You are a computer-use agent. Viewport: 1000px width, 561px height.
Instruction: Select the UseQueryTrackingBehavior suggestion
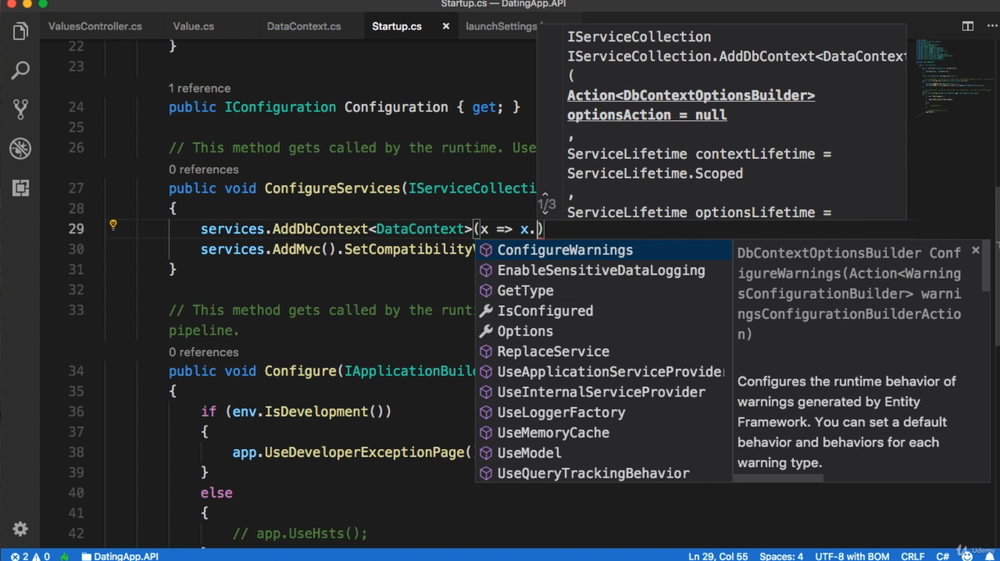pos(603,473)
